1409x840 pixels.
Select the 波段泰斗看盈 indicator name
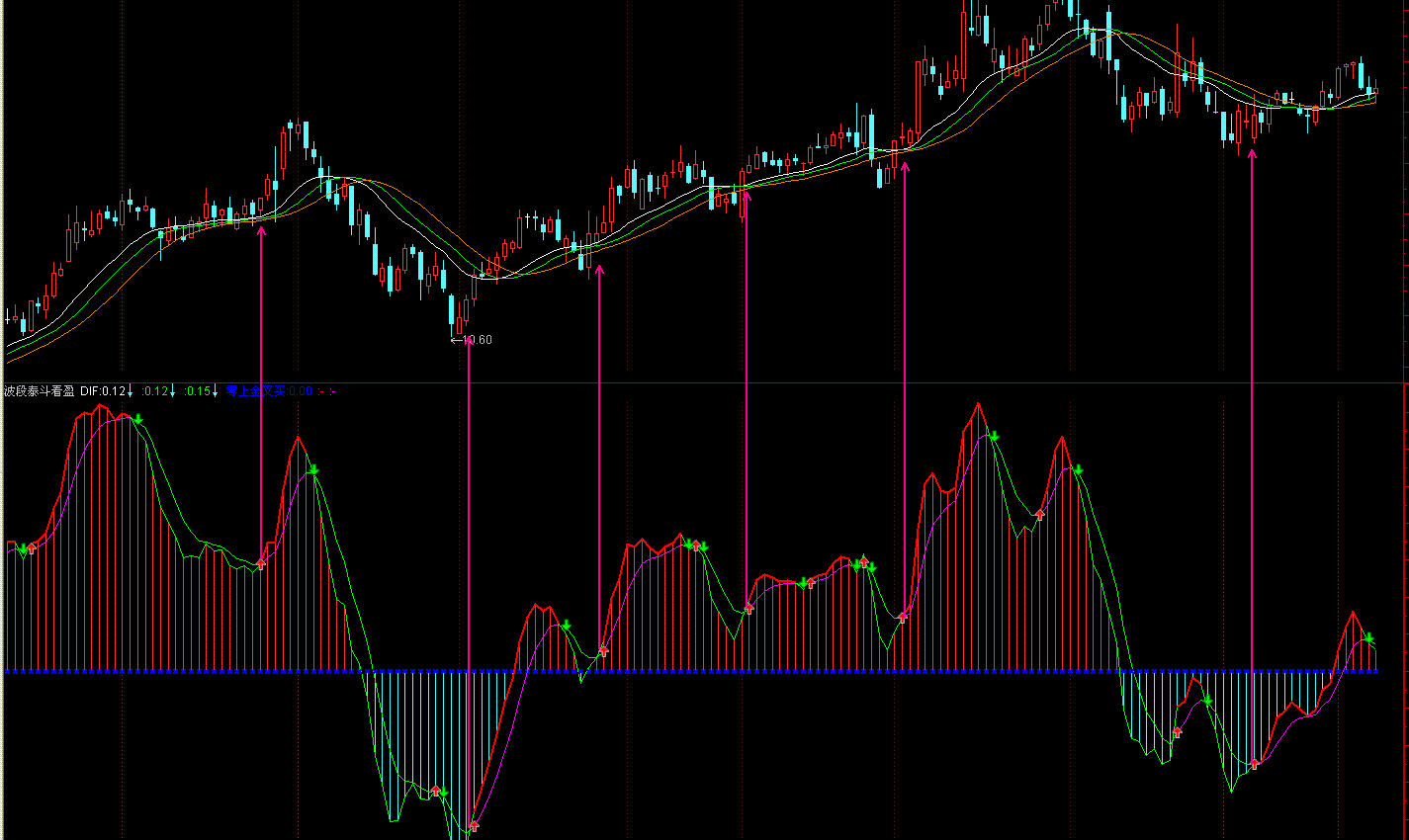tap(40, 391)
